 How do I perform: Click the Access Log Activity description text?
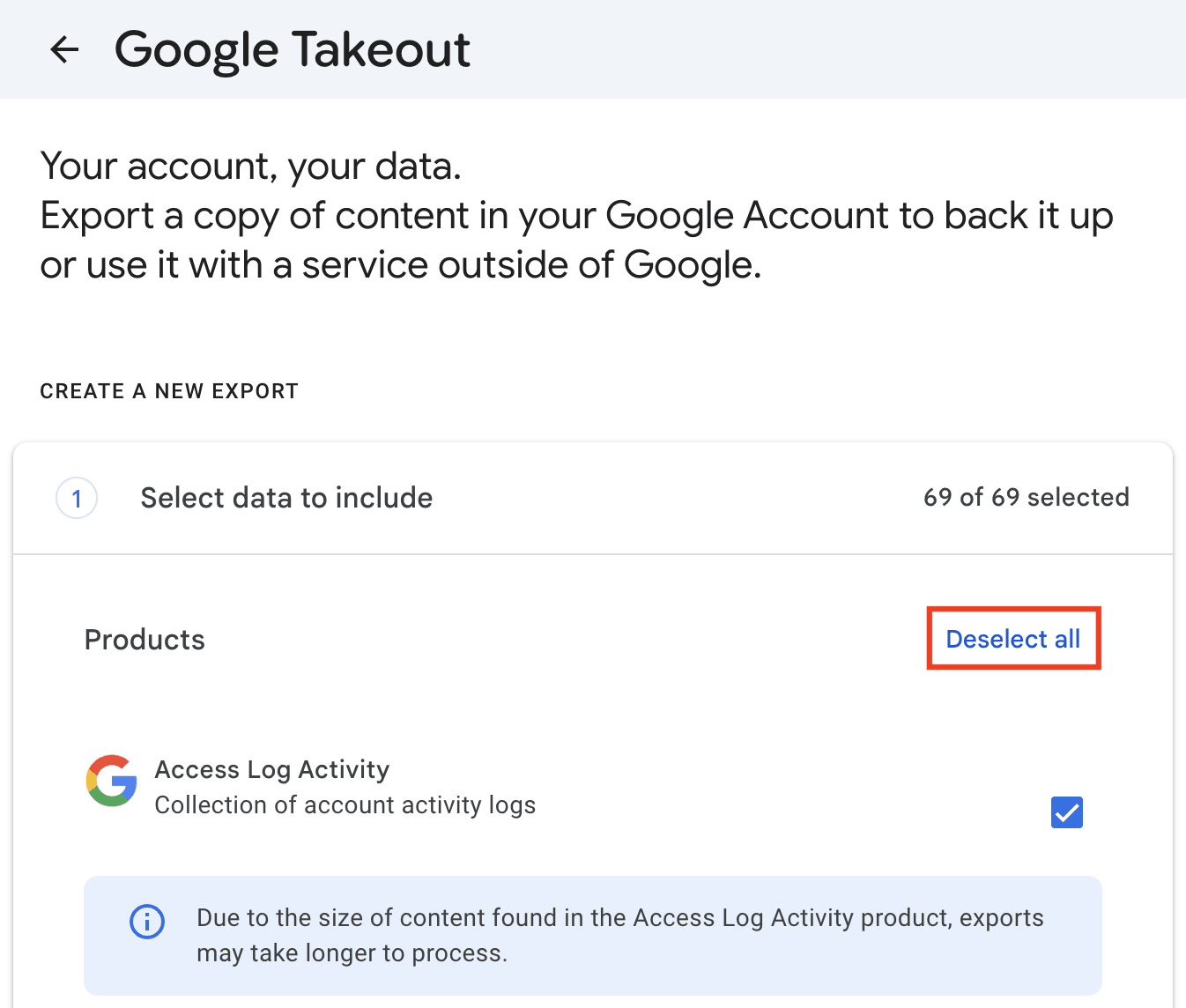[345, 804]
